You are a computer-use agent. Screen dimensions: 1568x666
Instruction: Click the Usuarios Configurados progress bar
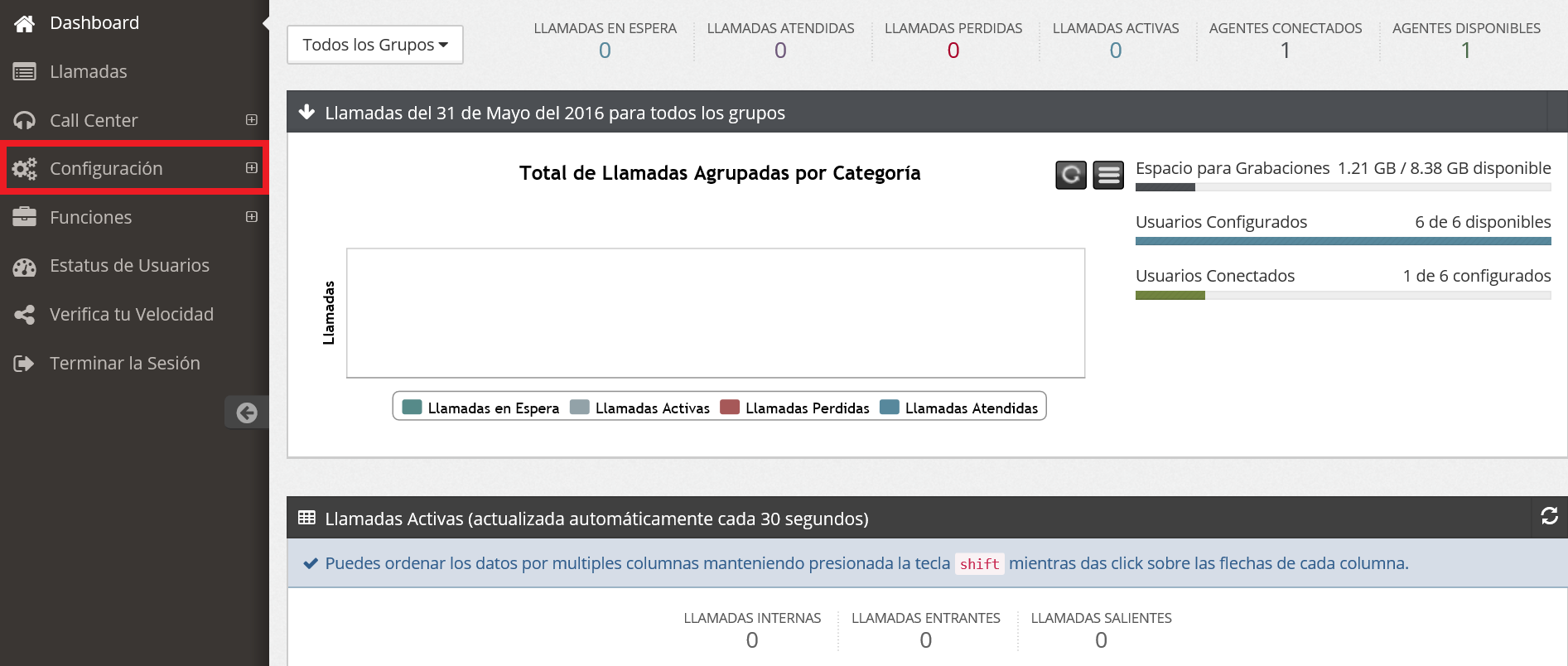1343,241
